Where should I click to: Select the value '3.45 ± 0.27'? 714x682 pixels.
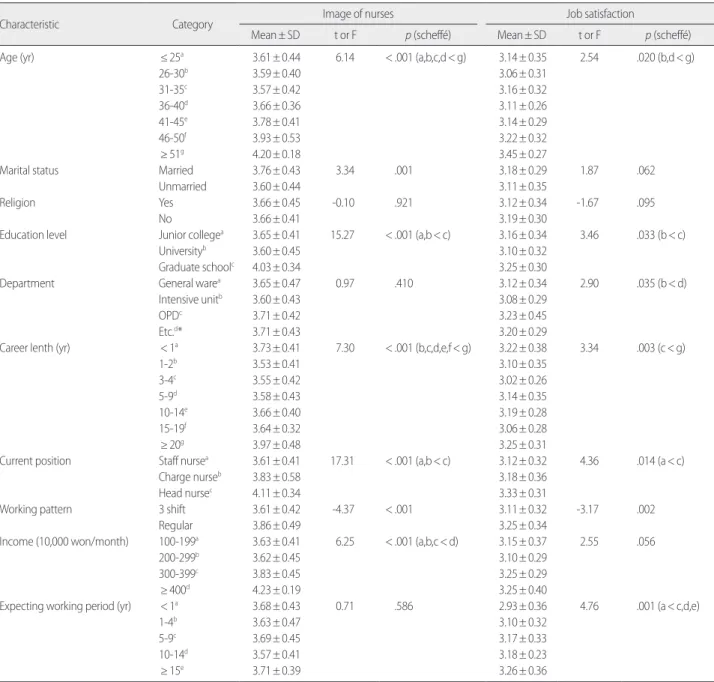pos(522,154)
